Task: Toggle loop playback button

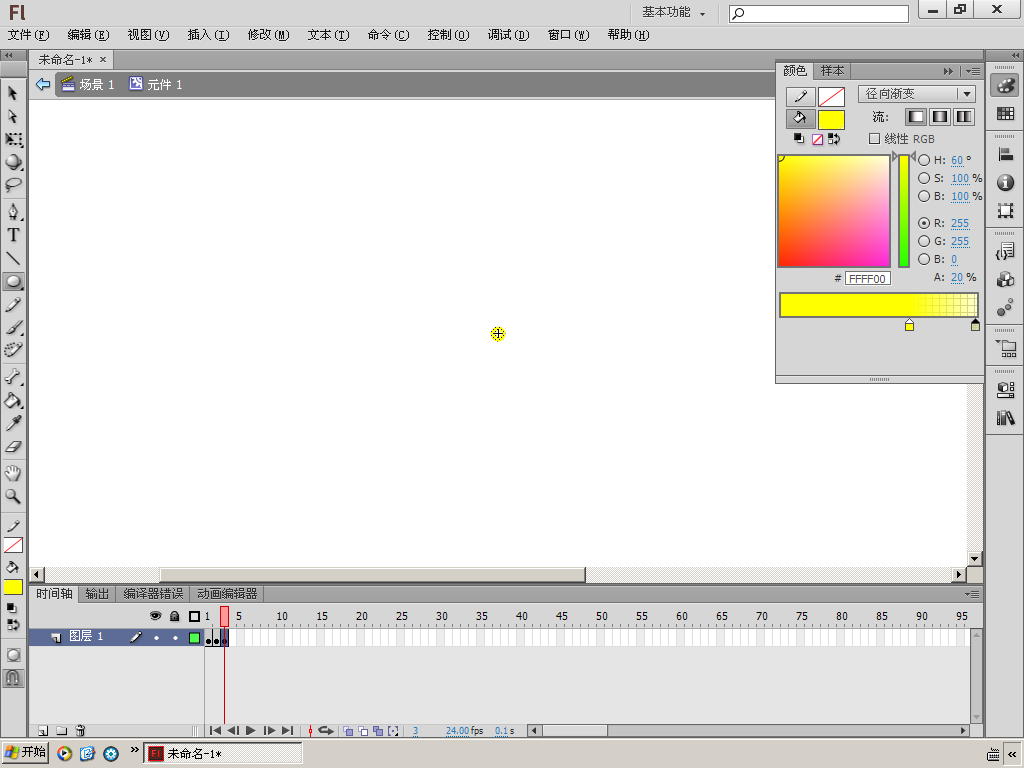Action: coord(325,731)
